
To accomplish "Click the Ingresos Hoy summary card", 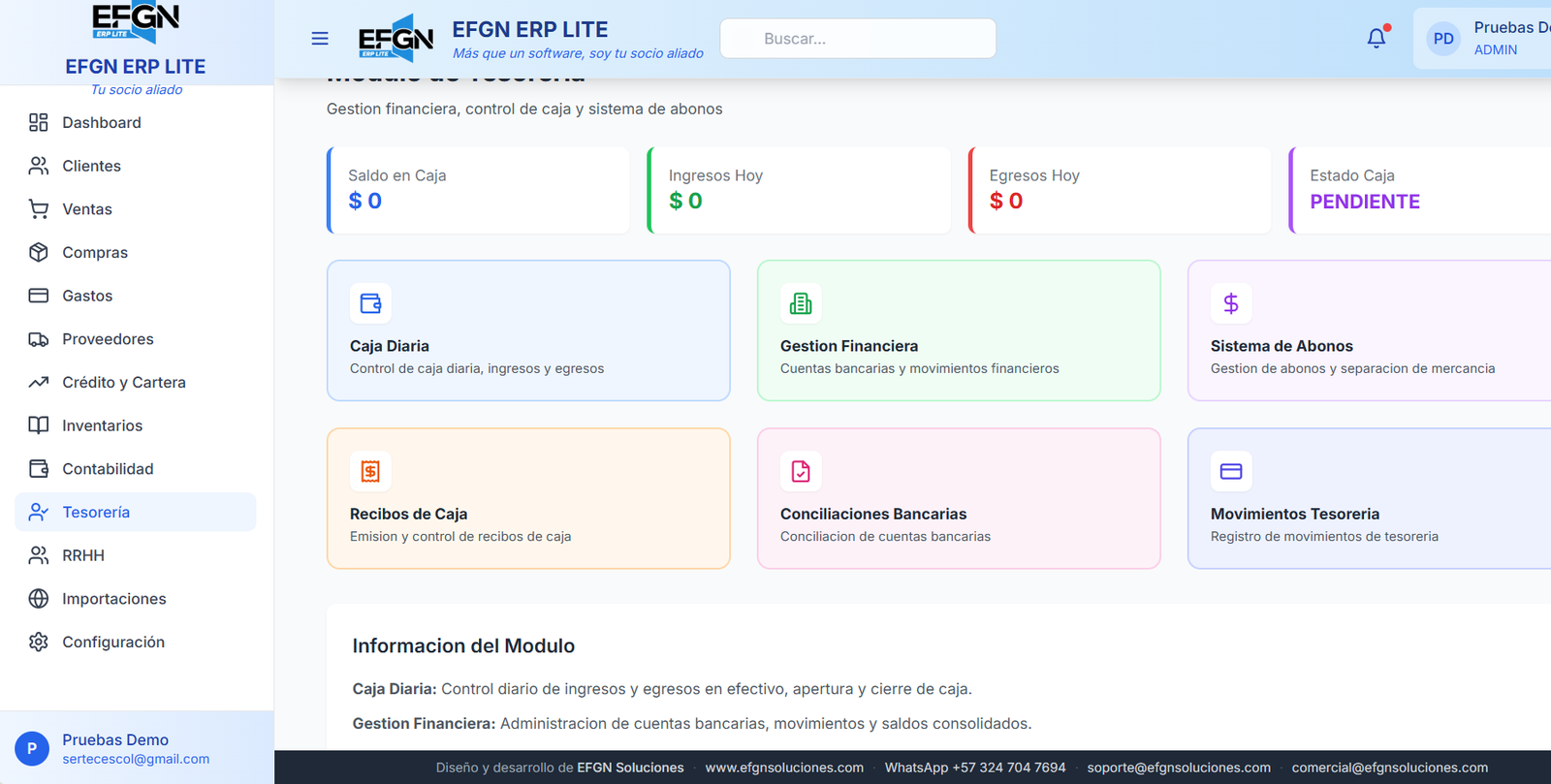I will [x=799, y=190].
